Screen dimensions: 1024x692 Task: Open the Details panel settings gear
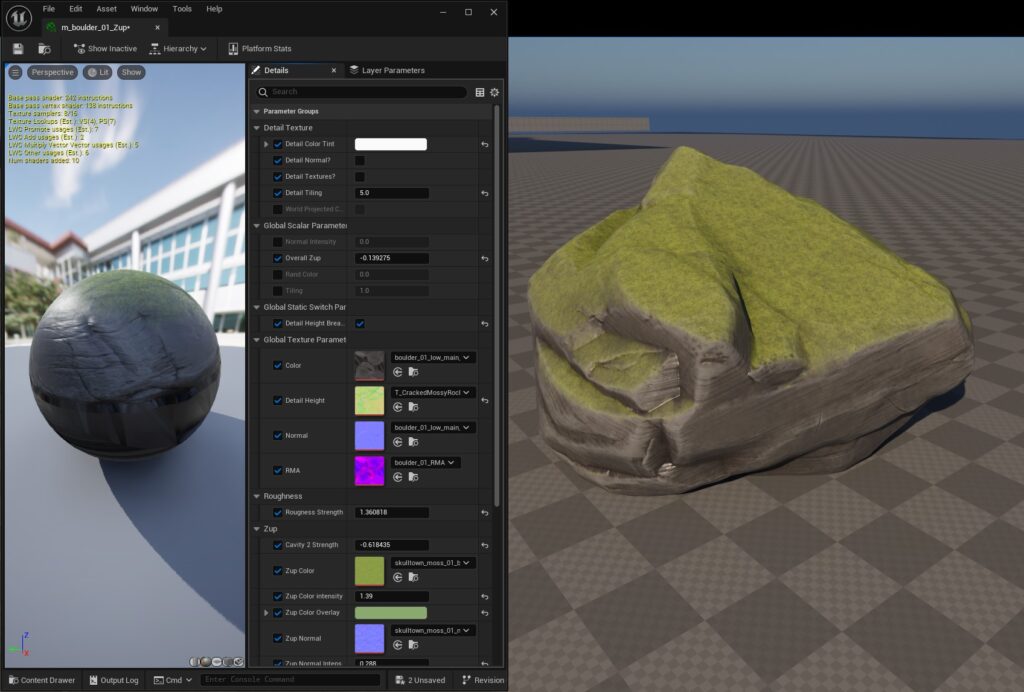[x=495, y=91]
